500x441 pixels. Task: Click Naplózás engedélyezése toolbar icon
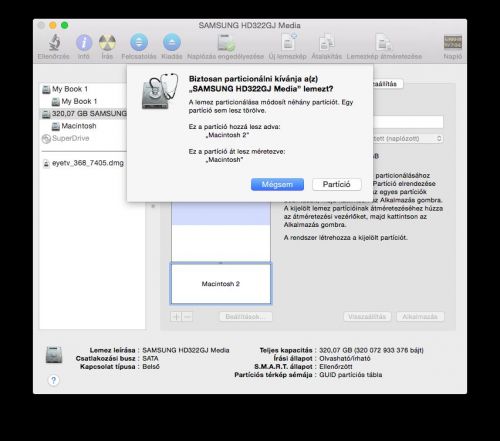226,43
